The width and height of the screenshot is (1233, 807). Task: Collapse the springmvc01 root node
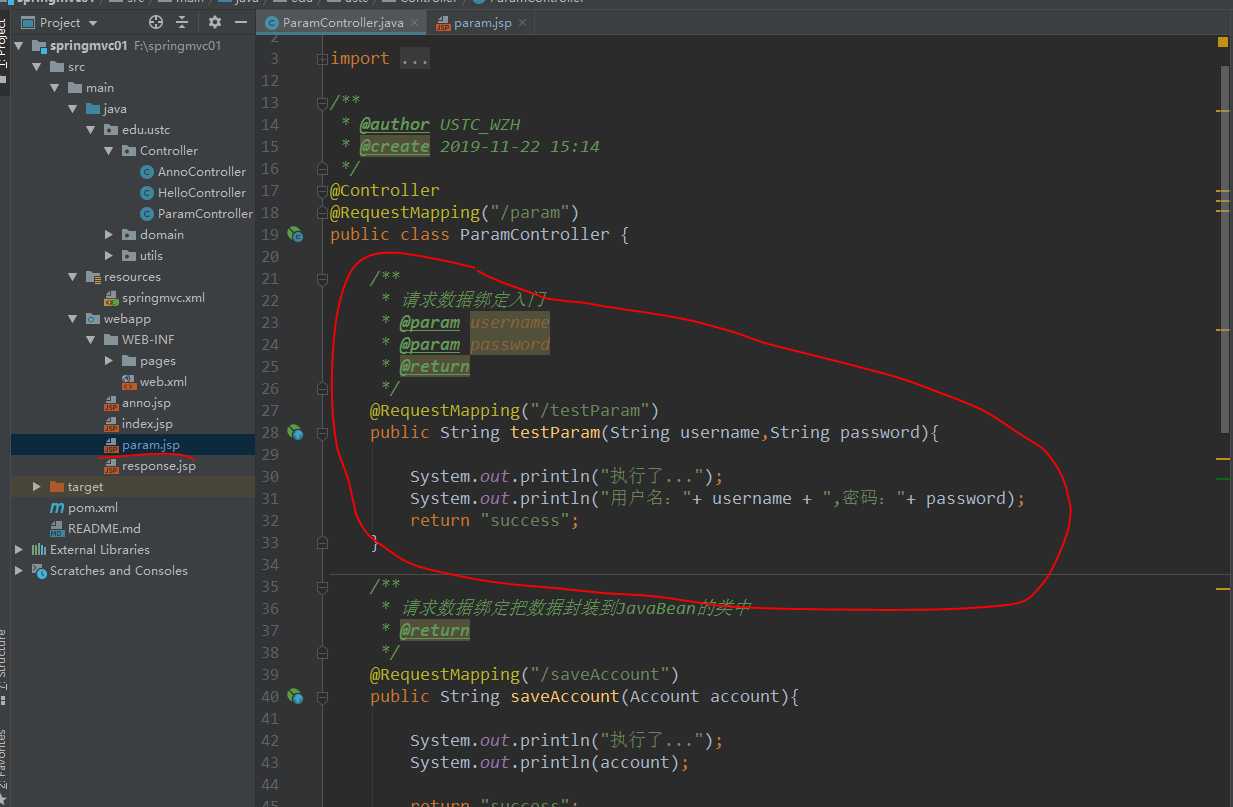pos(19,46)
